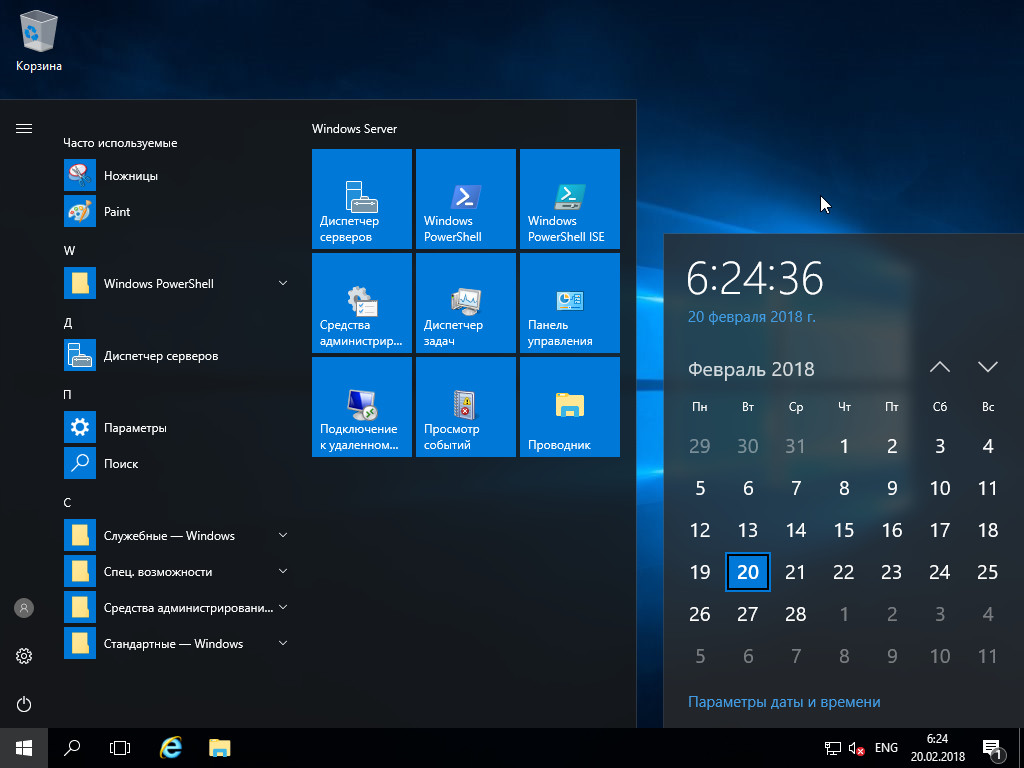Open the Recycle Bin (Корзина) desktop icon
The width and height of the screenshot is (1024, 768).
point(39,40)
